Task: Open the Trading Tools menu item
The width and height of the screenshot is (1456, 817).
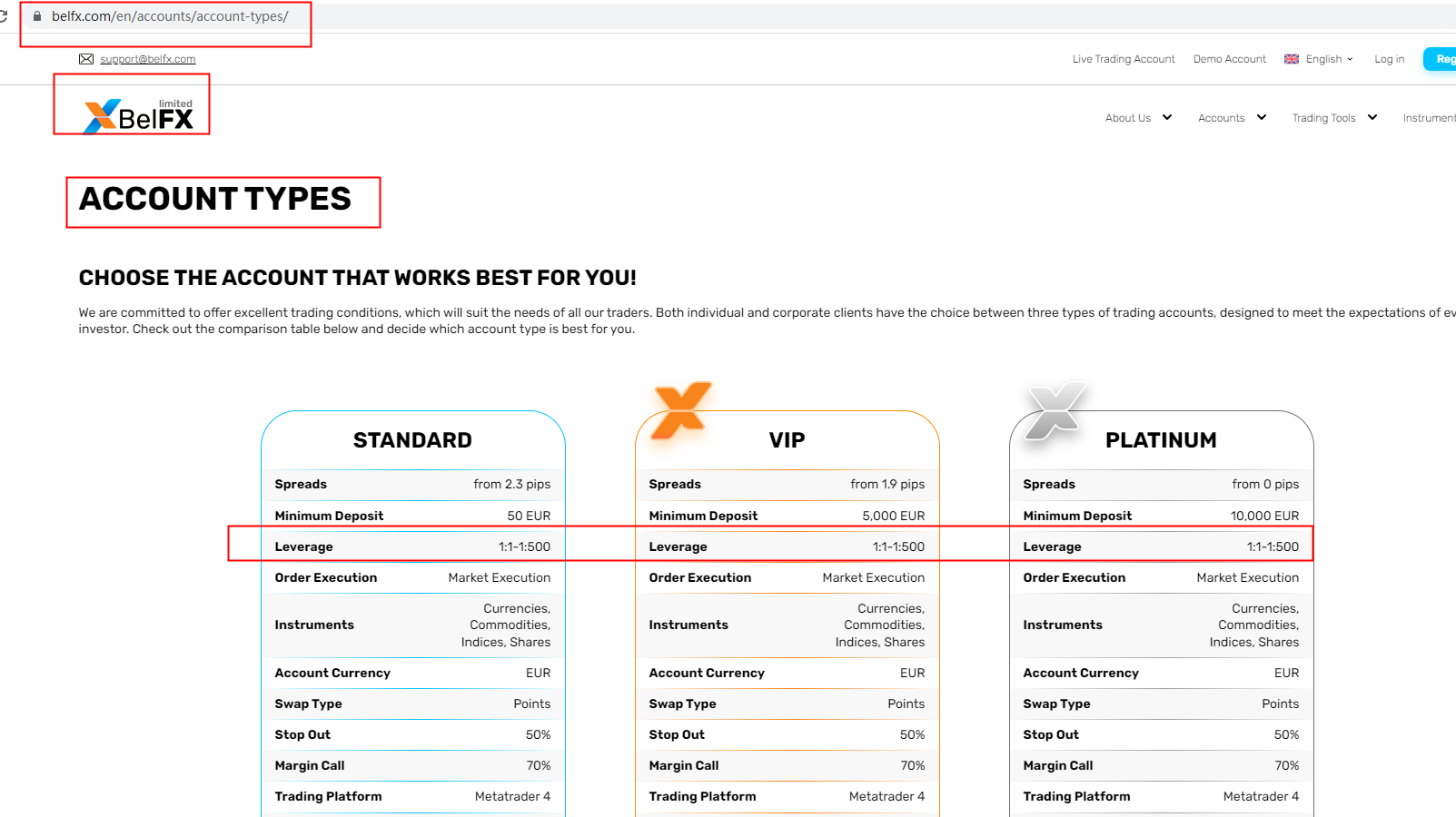Action: click(1323, 118)
